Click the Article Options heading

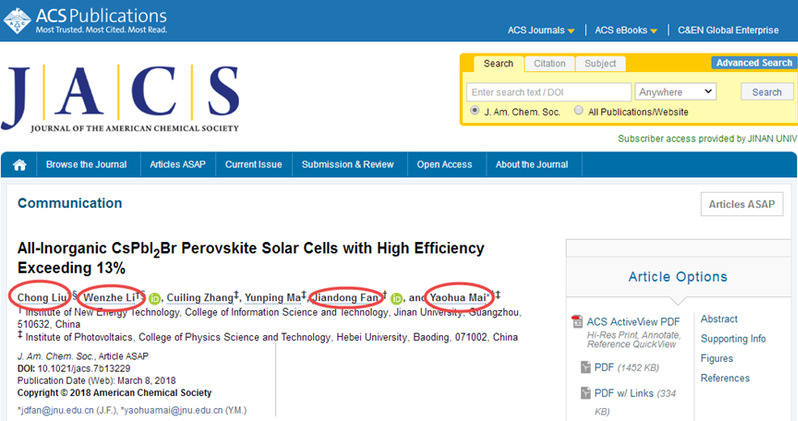pos(677,277)
